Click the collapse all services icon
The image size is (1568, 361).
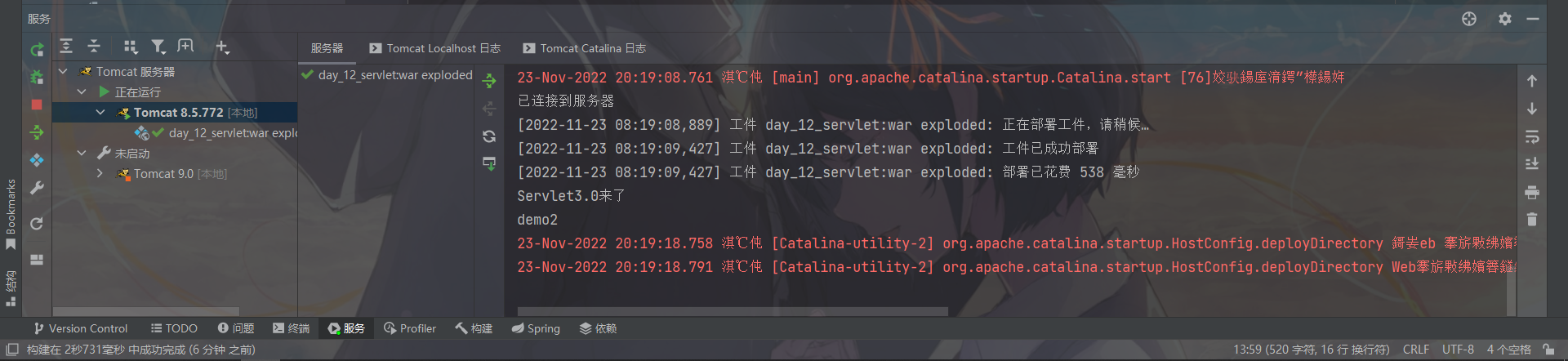(x=94, y=47)
